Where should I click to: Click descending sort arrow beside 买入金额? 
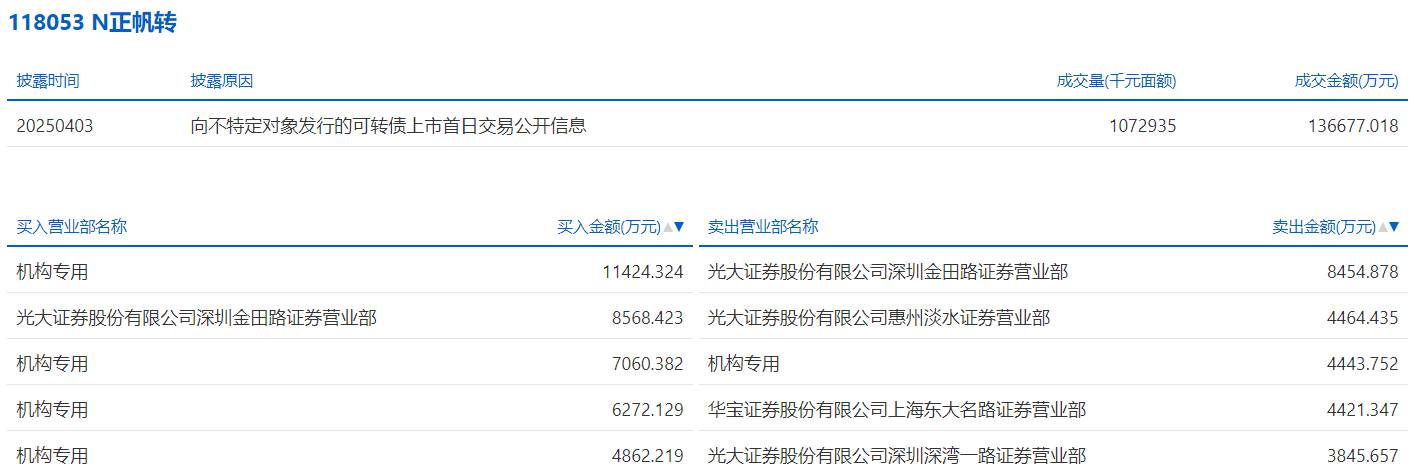tap(680, 227)
